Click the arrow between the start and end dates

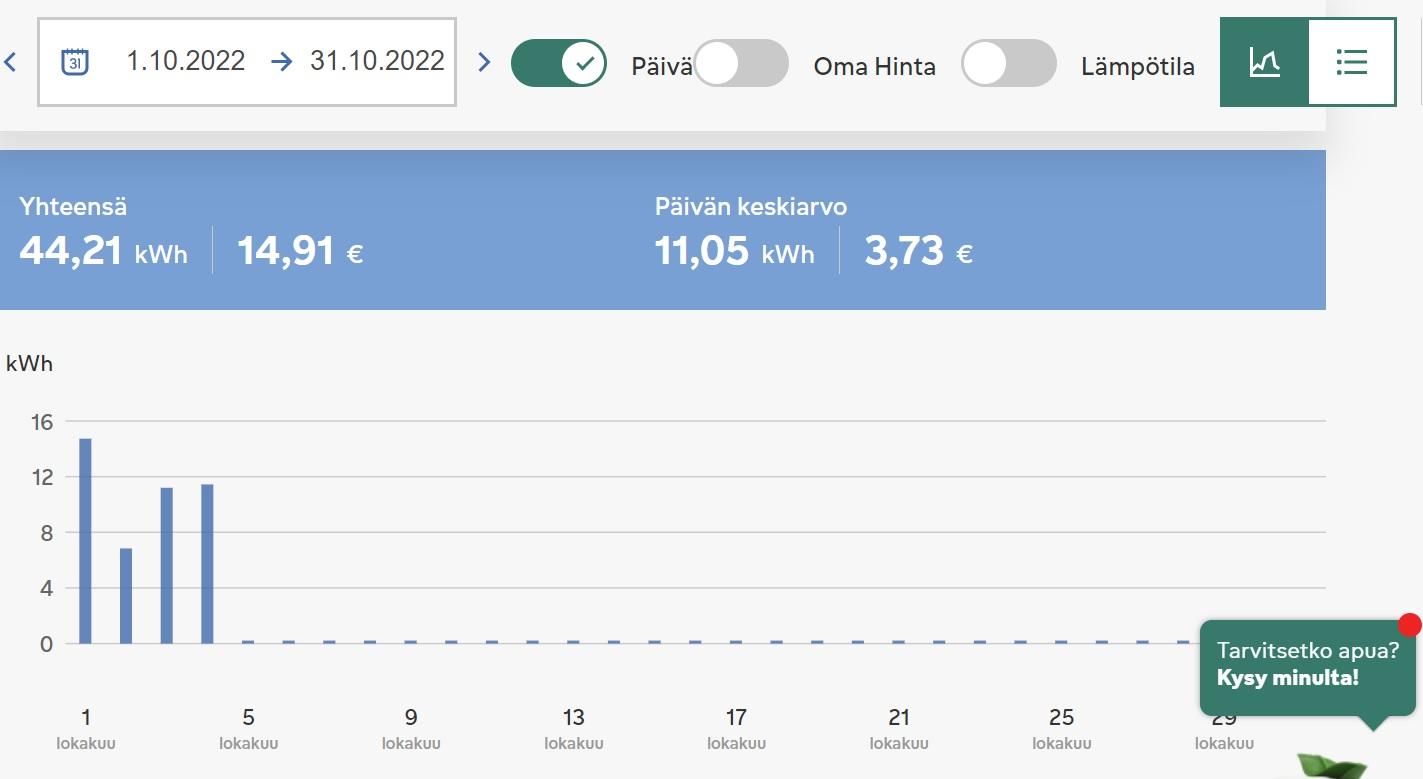tap(282, 62)
